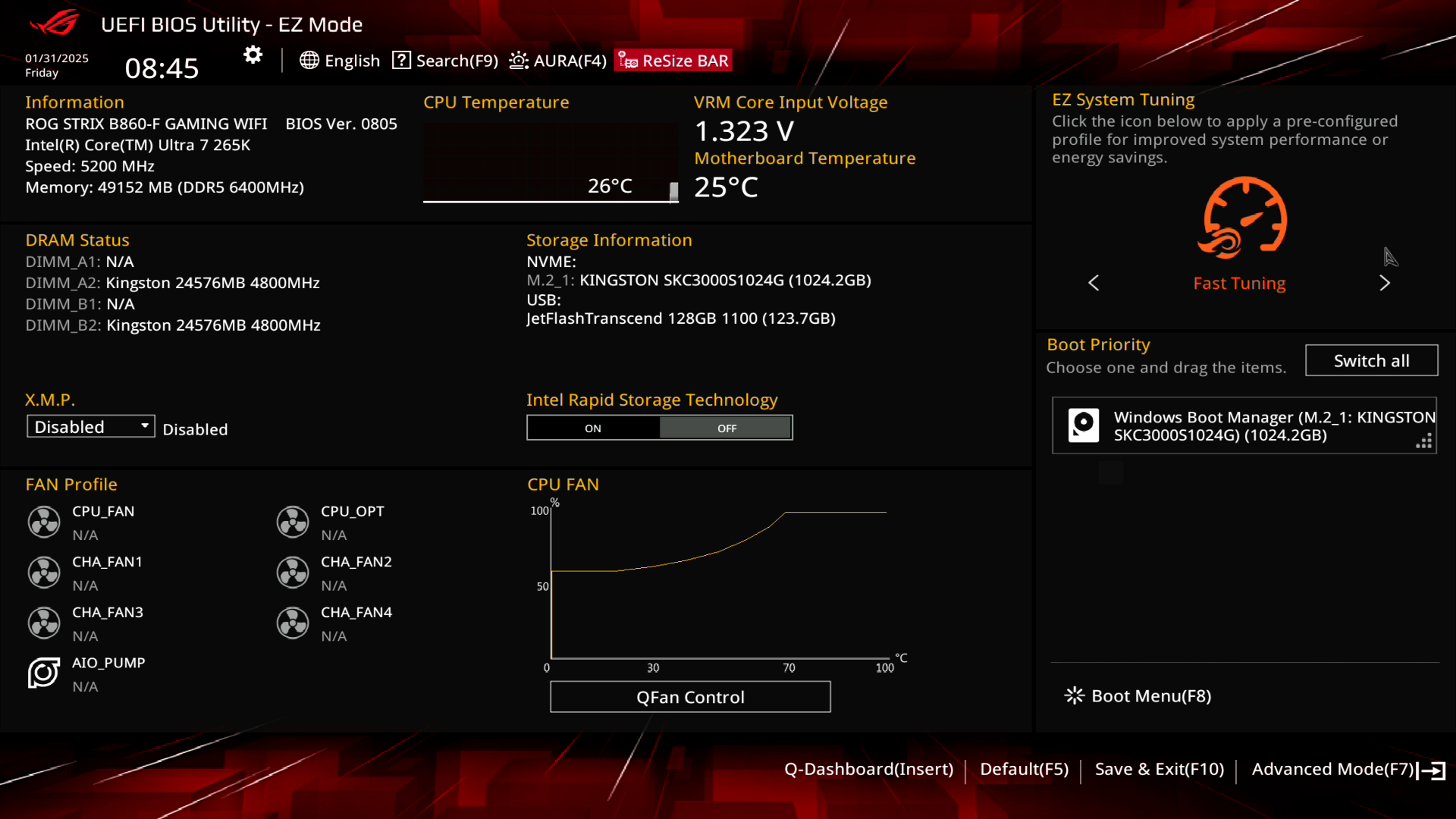The image size is (1456, 819).
Task: Select the CPU_OPT fan icon
Action: [x=293, y=522]
